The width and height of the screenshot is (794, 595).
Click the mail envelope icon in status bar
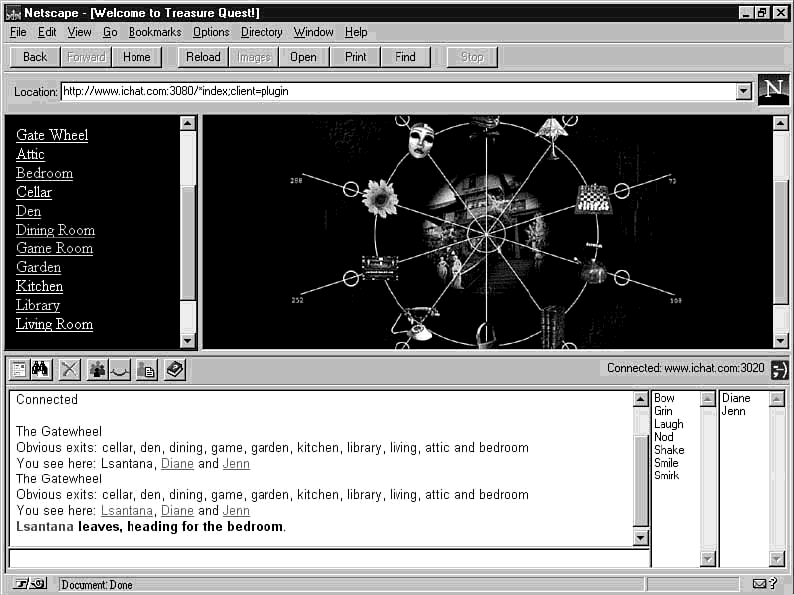tap(760, 584)
